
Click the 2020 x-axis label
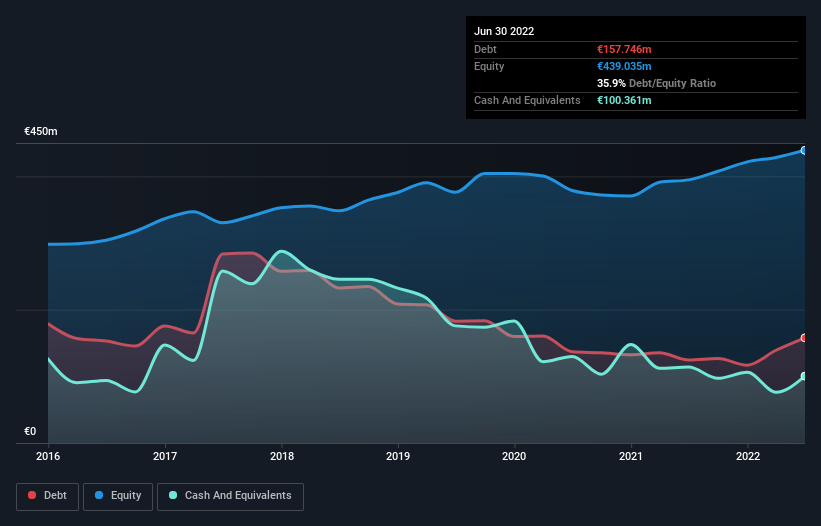coord(514,456)
